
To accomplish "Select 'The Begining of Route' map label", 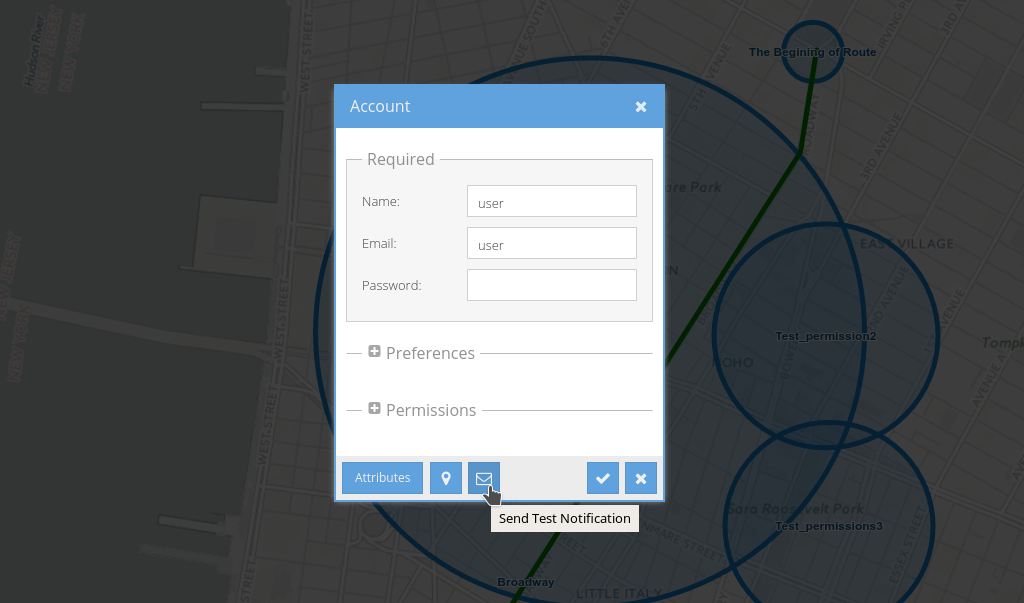I will click(x=812, y=52).
